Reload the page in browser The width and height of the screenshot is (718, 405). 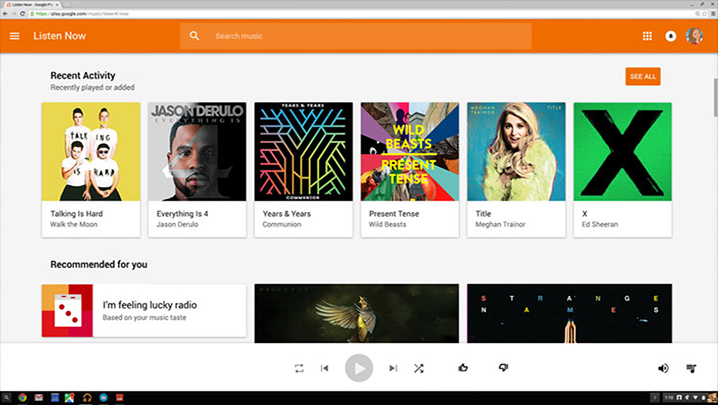tap(22, 14)
